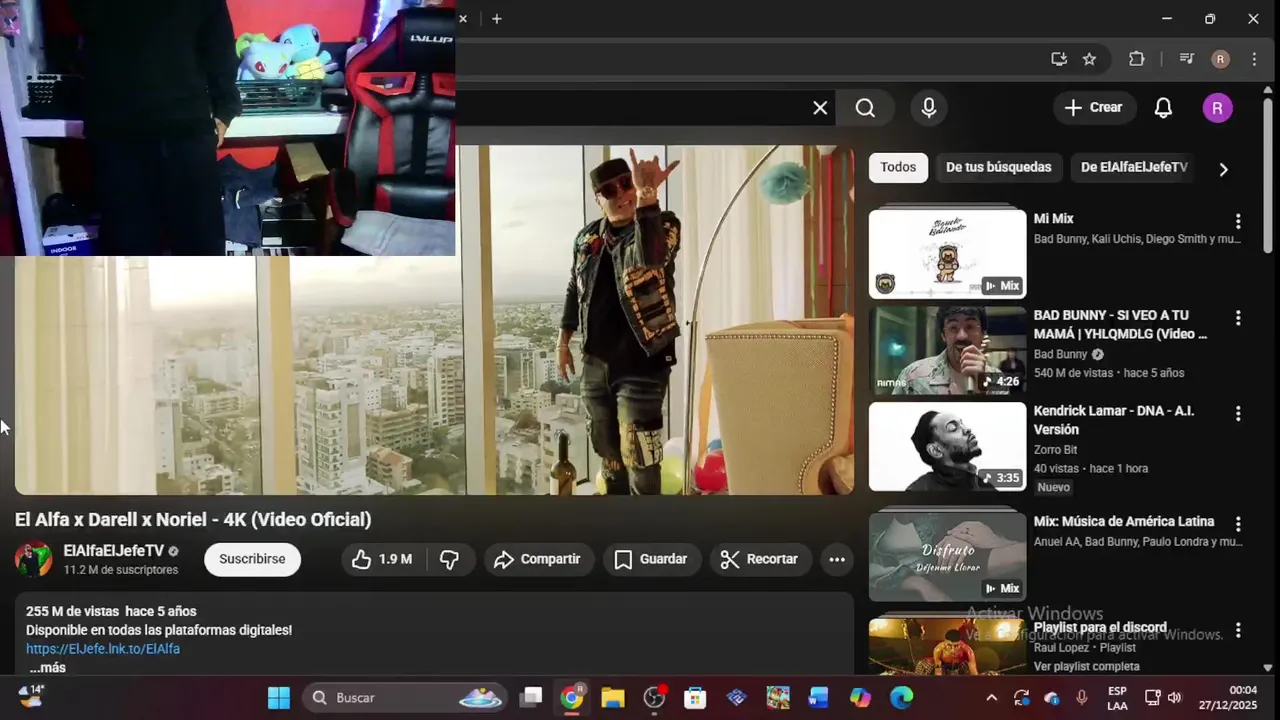Open a new browser tab

point(497,18)
